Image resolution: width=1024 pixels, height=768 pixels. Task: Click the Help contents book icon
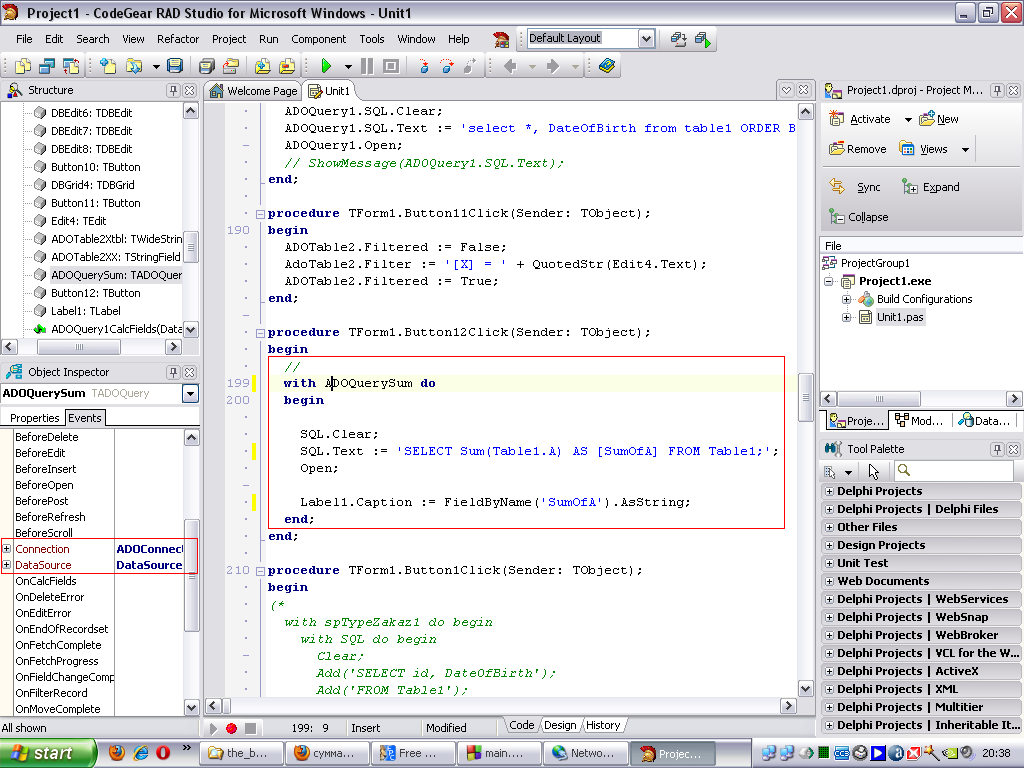607,66
